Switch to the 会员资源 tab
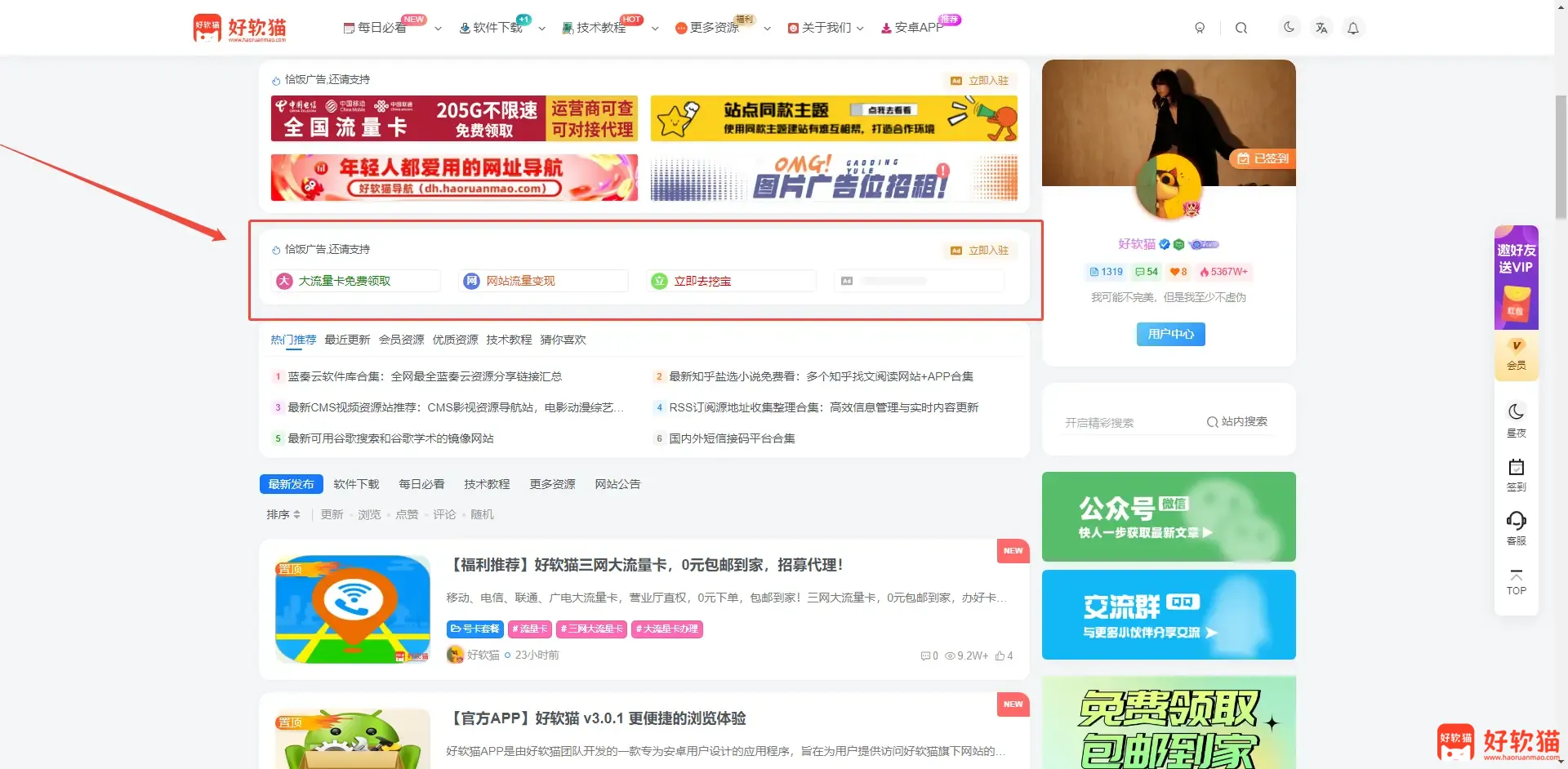The height and width of the screenshot is (769, 1568). click(x=401, y=340)
